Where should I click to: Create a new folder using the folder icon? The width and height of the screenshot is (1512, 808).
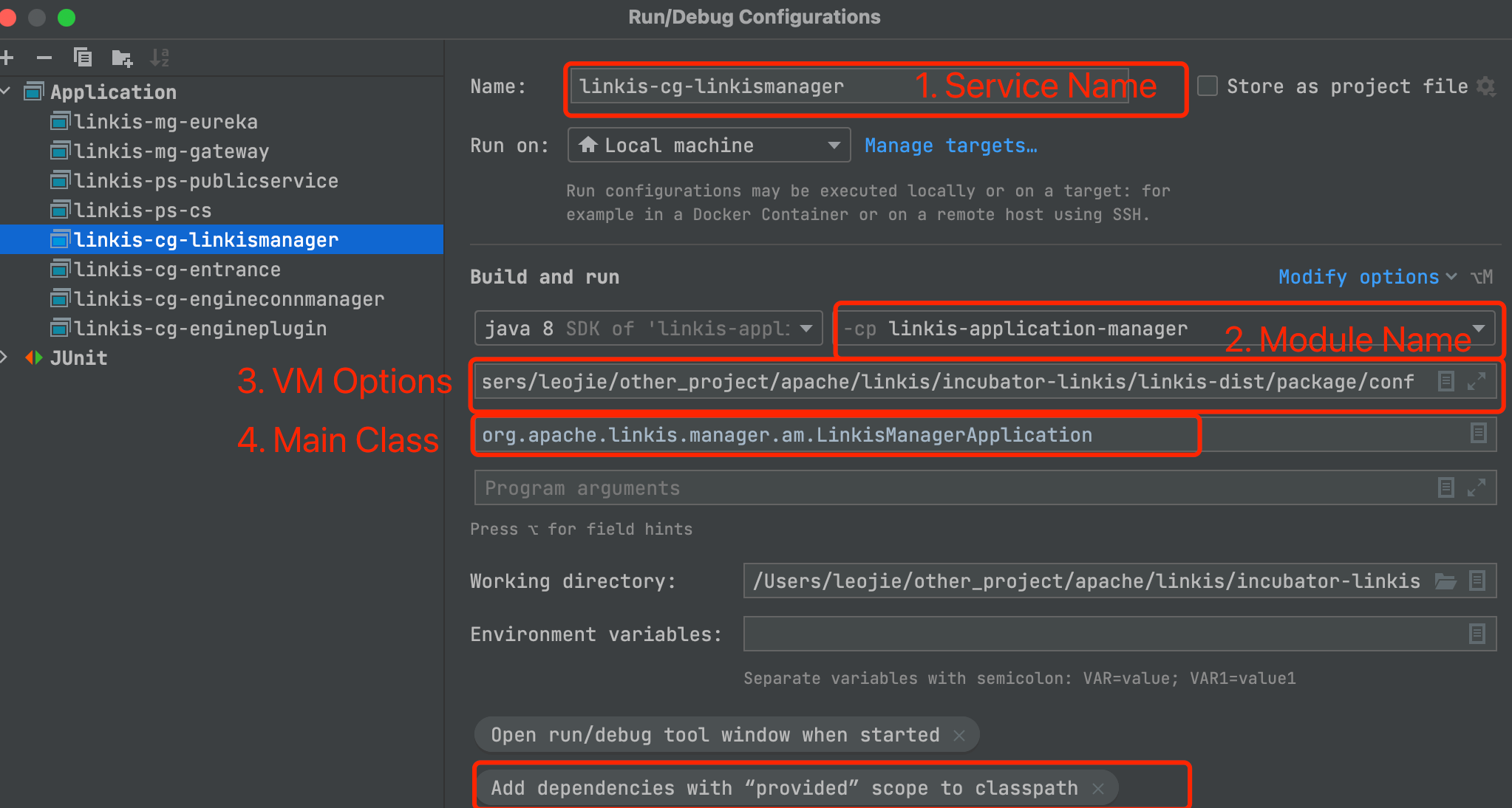pos(123,58)
